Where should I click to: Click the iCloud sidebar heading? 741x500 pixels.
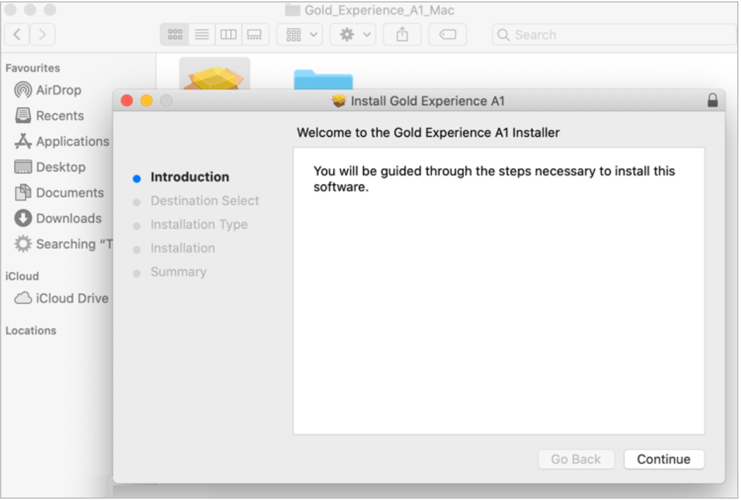point(22,276)
